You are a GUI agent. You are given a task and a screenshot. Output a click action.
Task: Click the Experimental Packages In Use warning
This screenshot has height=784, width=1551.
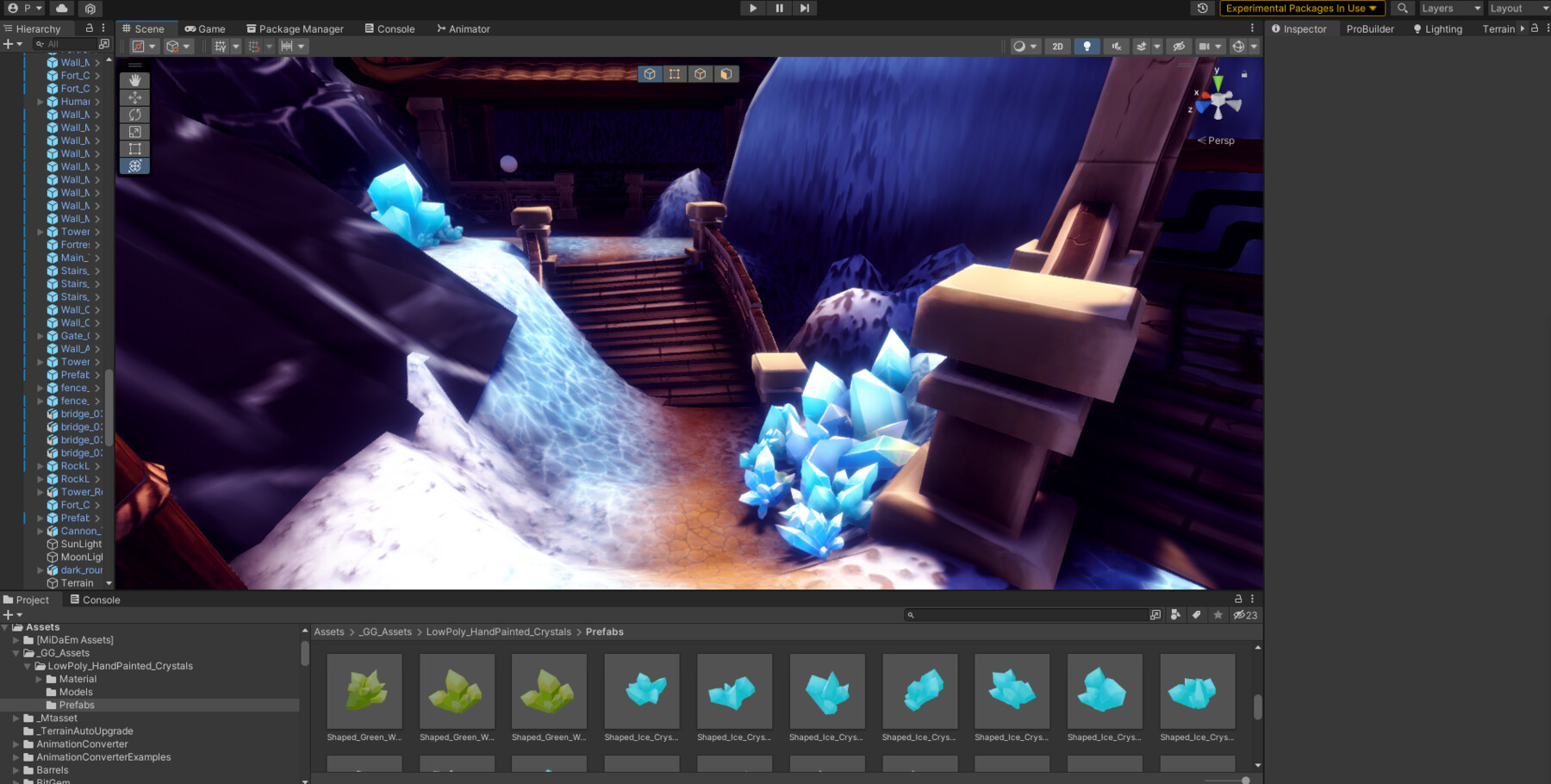pyautogui.click(x=1299, y=9)
